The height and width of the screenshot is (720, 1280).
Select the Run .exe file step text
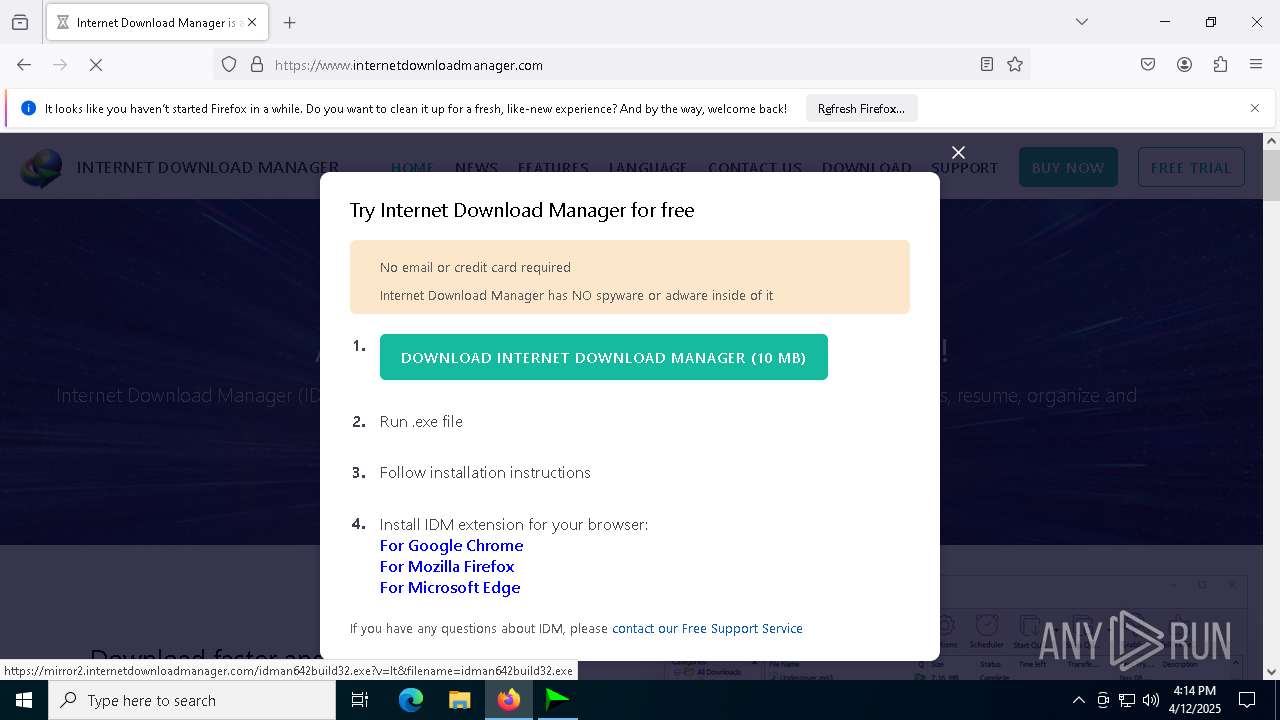coord(421,421)
